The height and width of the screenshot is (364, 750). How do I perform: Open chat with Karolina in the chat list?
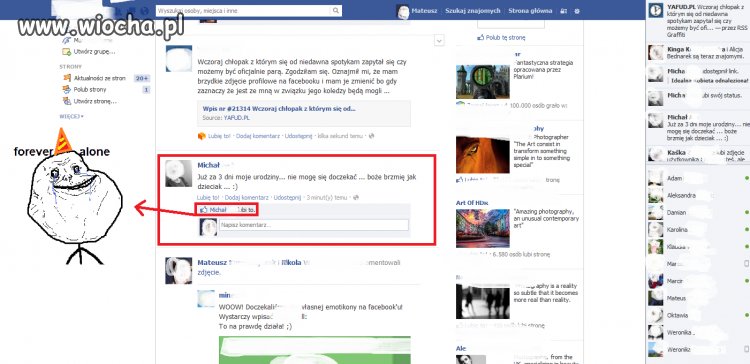tap(697, 230)
